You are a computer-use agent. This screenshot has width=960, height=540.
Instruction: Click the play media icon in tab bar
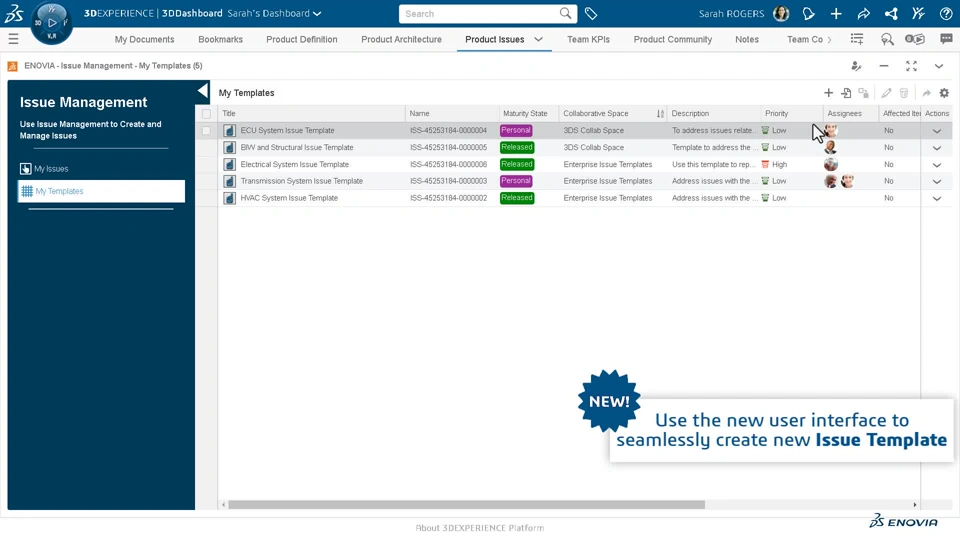[915, 39]
